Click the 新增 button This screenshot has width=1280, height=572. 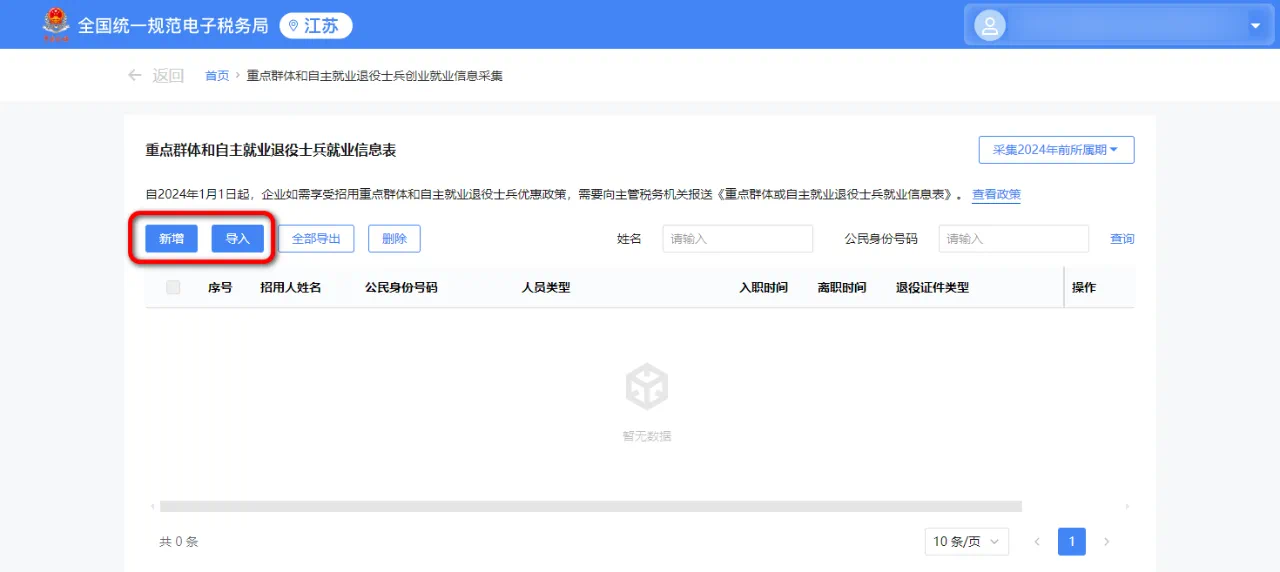click(x=171, y=239)
